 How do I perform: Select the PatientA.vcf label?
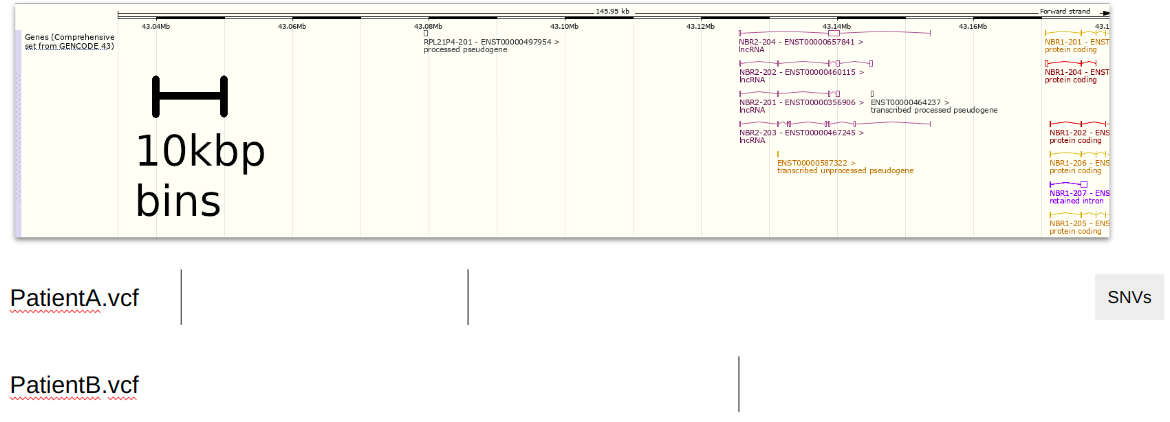tap(75, 298)
